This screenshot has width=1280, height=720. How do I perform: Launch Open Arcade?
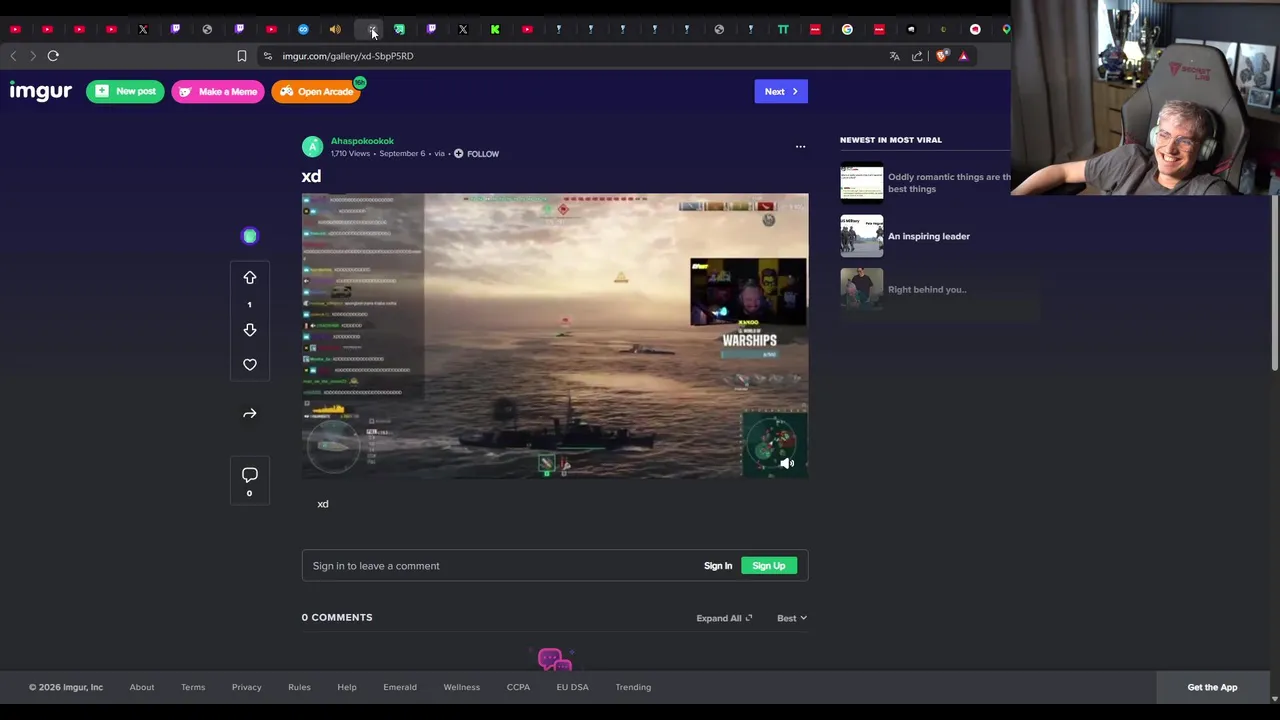pyautogui.click(x=316, y=91)
